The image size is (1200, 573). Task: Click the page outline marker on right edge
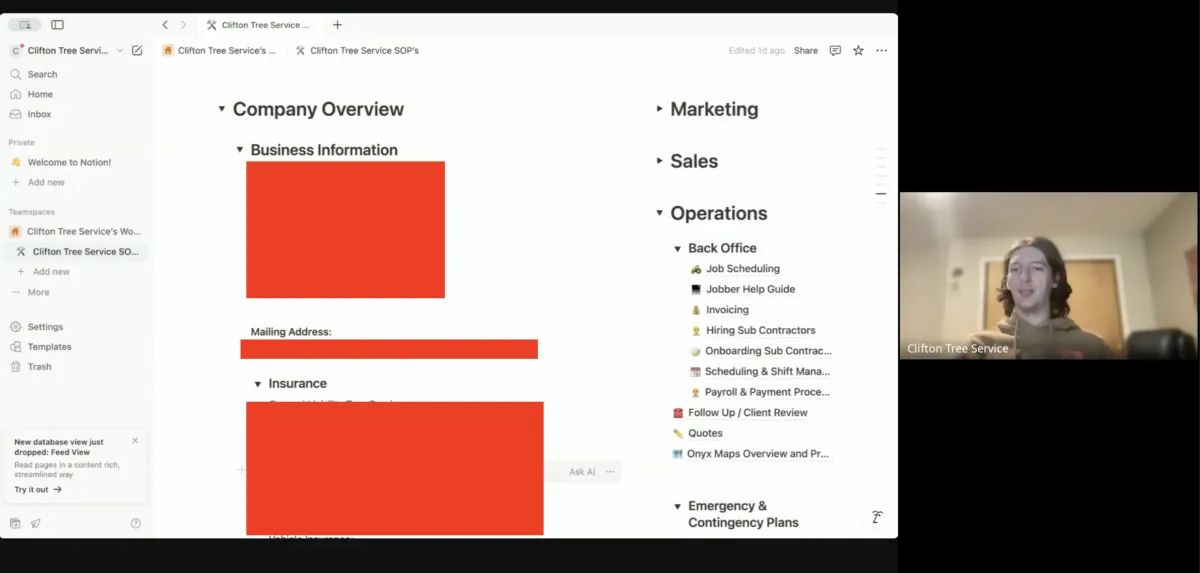pyautogui.click(x=881, y=193)
